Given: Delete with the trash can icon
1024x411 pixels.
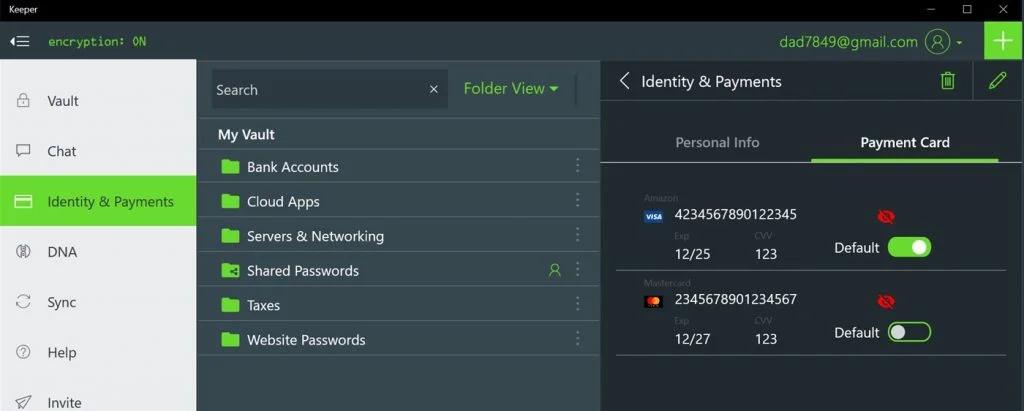Looking at the screenshot, I should point(948,80).
